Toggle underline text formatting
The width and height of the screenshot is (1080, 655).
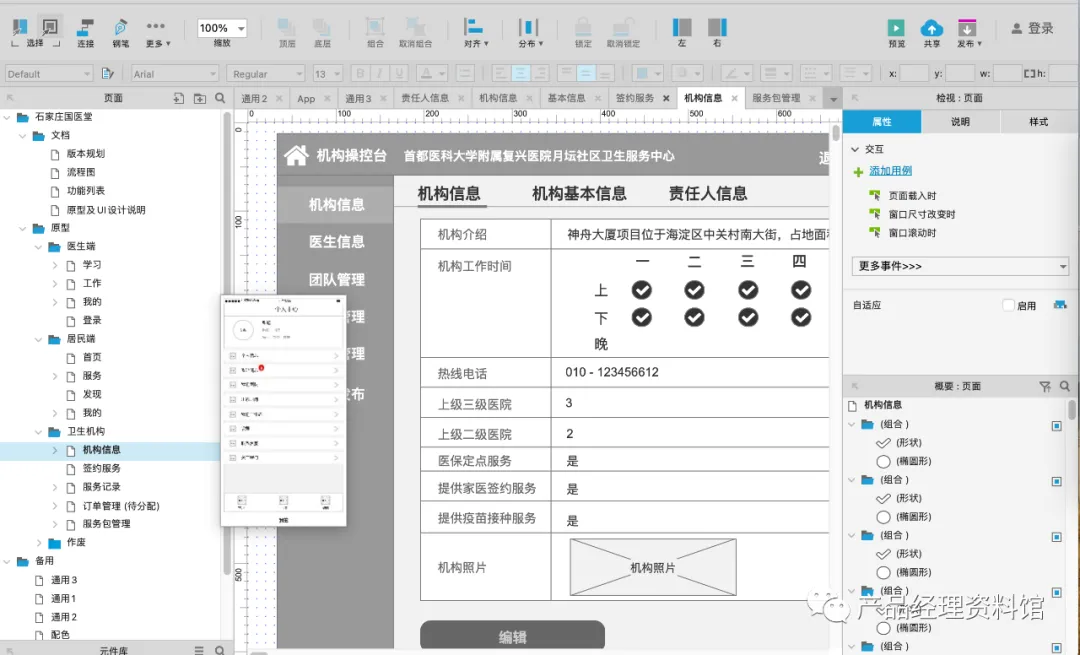click(x=398, y=73)
